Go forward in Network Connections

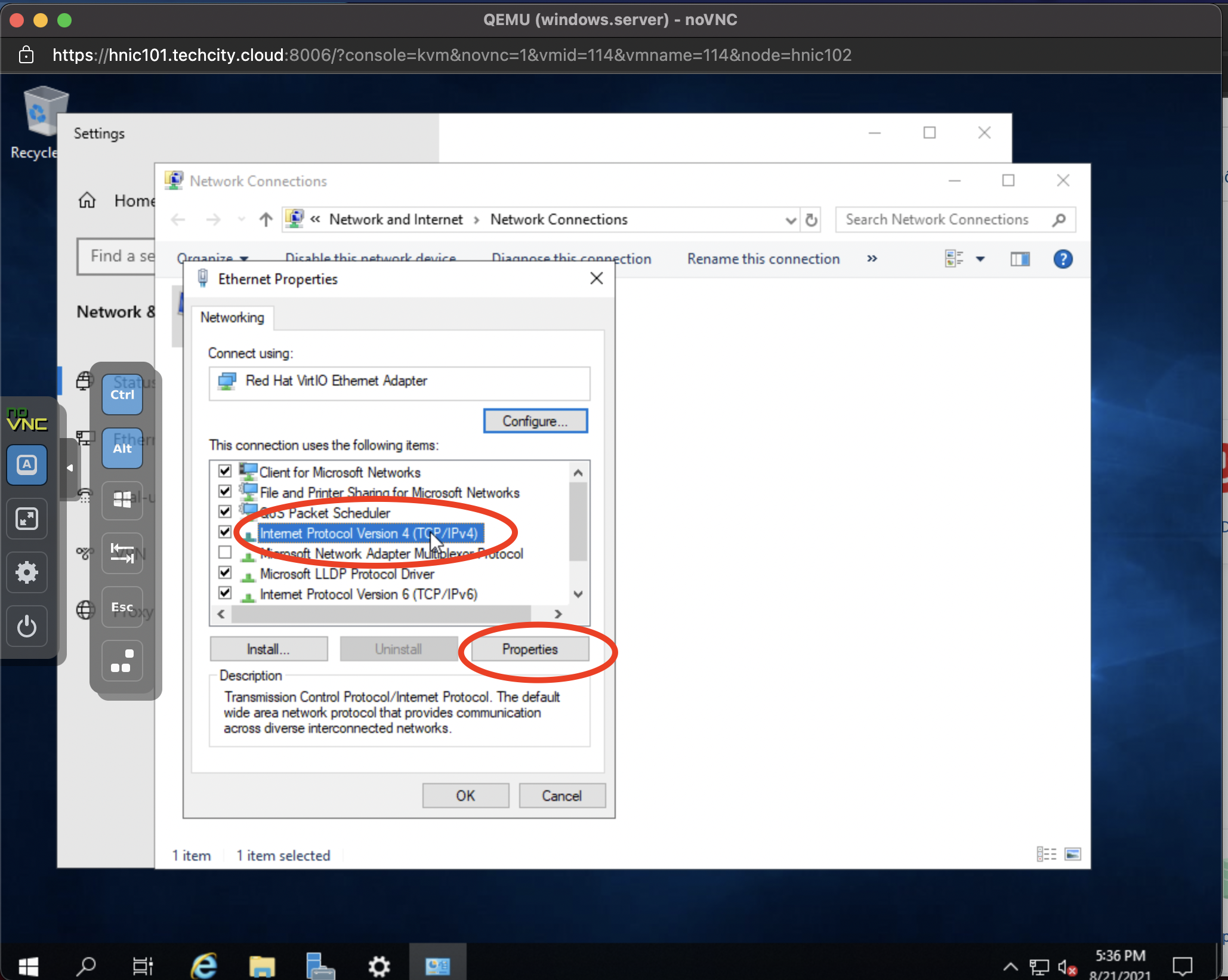tap(212, 220)
